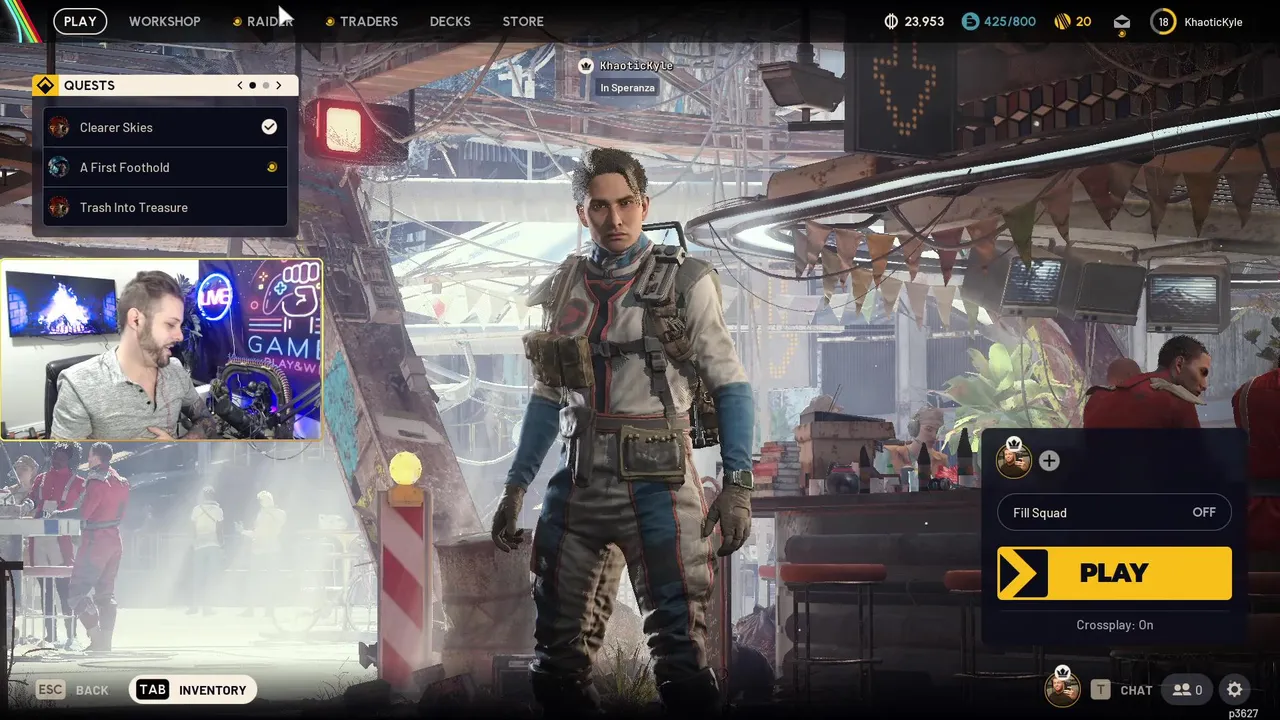
Task: Open the Clearer Skies quest
Action: click(165, 127)
